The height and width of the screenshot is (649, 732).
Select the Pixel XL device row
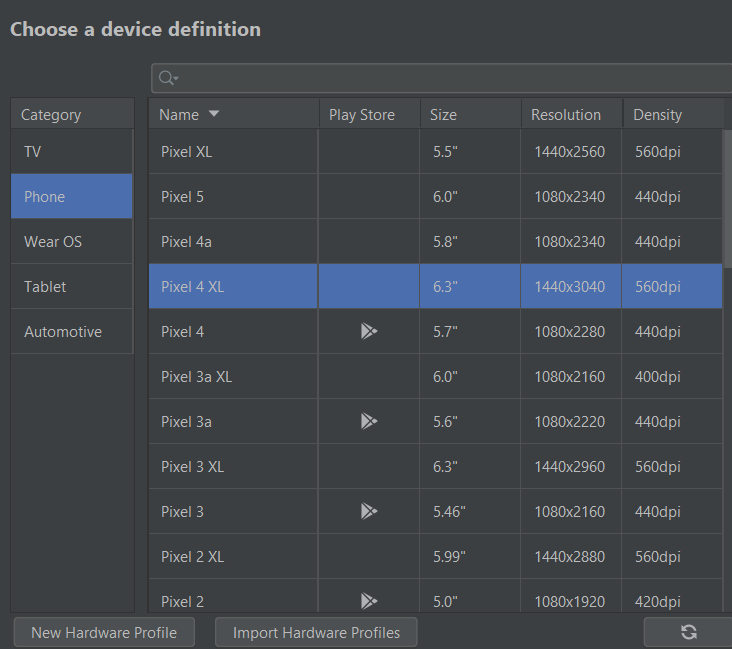[234, 152]
